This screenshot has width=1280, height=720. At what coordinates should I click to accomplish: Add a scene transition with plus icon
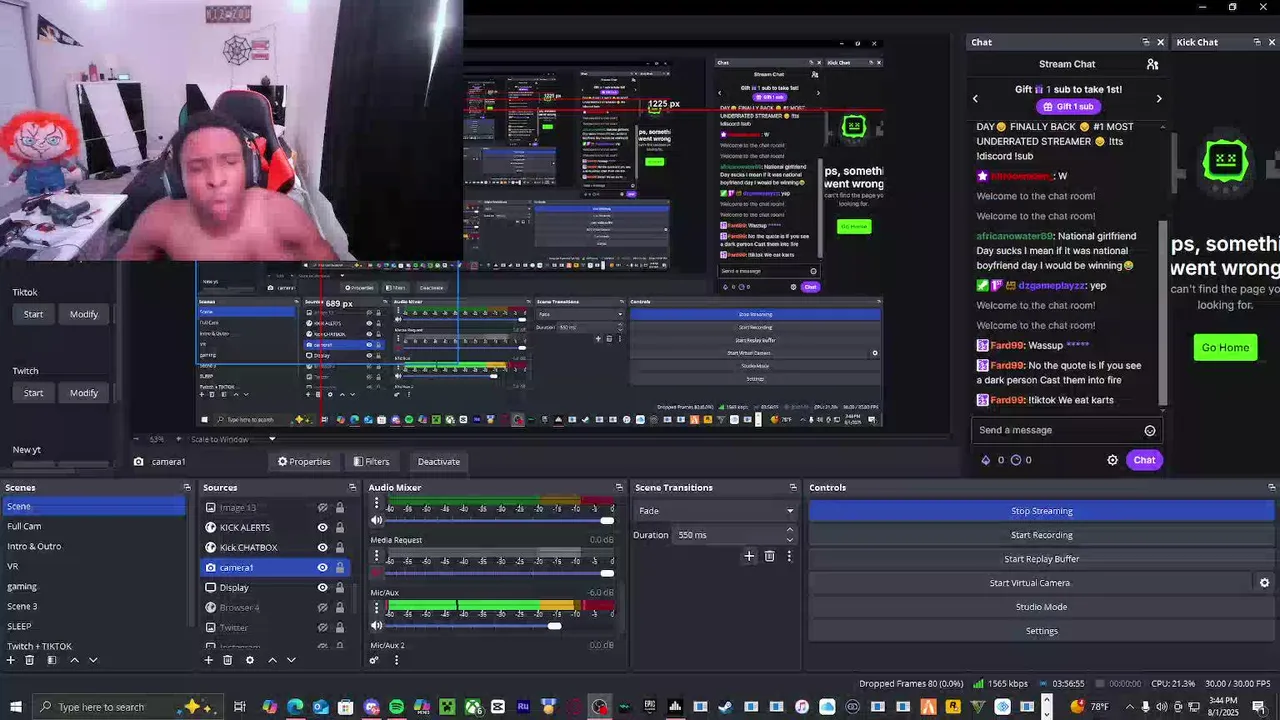[748, 556]
